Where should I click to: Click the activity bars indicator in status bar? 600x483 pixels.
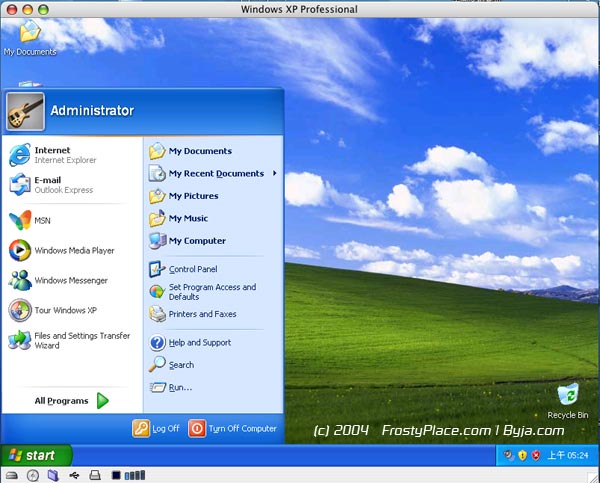[135, 475]
